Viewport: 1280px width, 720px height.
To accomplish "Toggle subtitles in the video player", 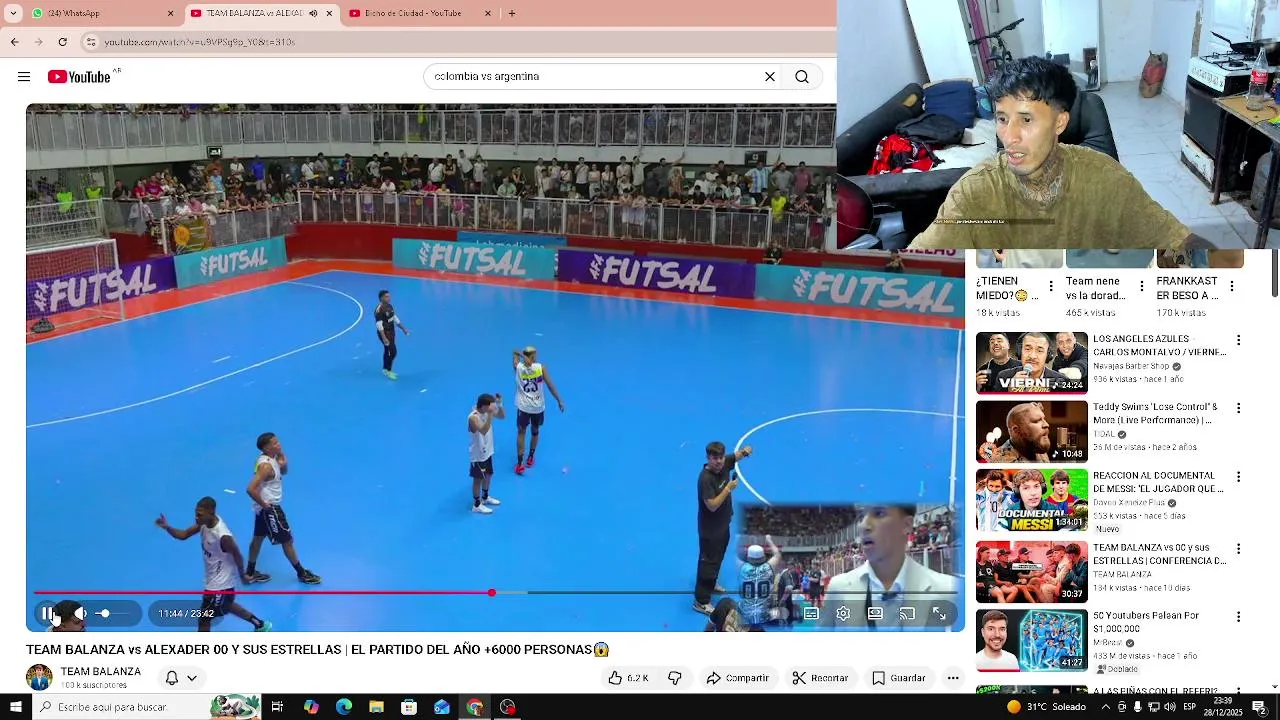I will click(x=811, y=613).
